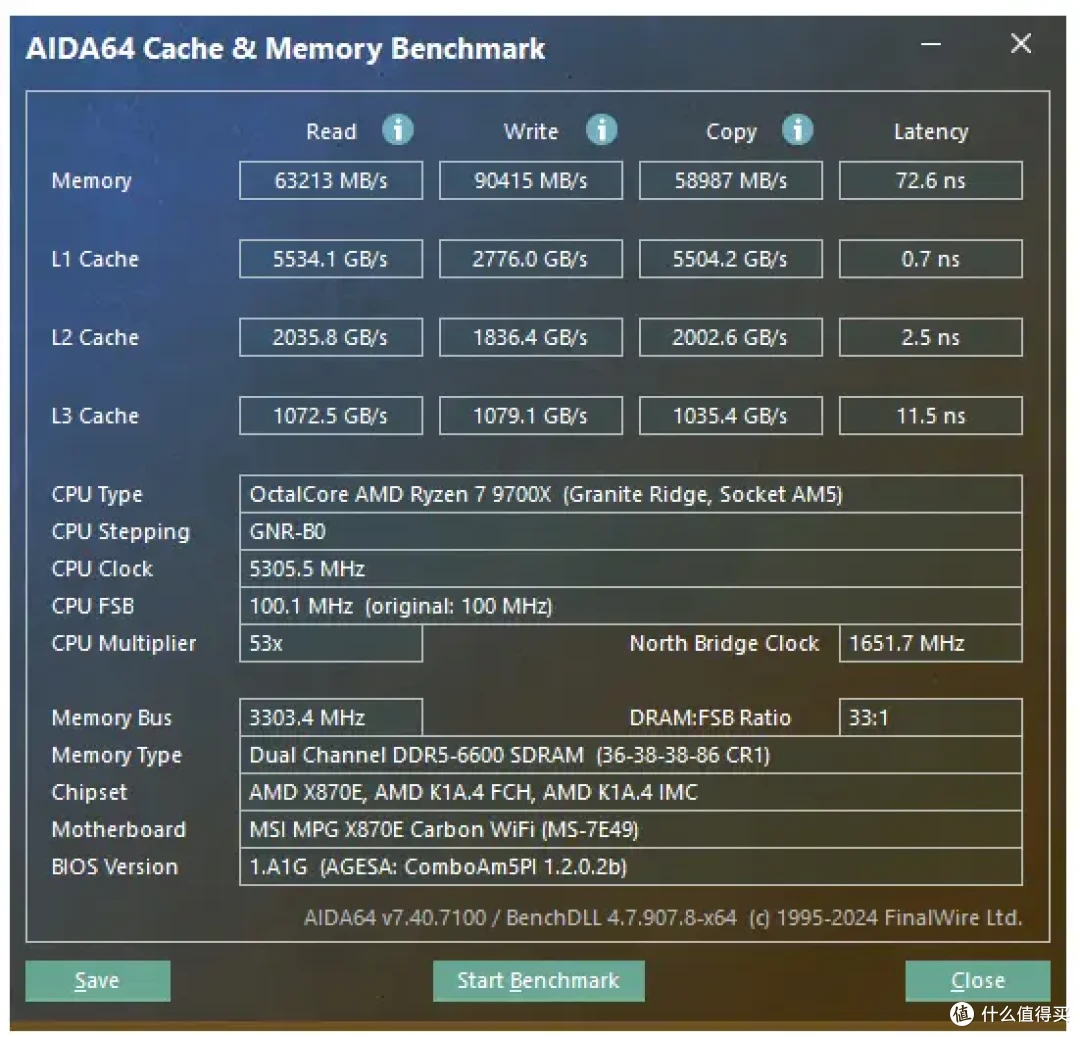Screen dimensions: 1080x1037
Task: Click the CPU Type field showing Ryzen 7 9700X
Action: tap(631, 494)
